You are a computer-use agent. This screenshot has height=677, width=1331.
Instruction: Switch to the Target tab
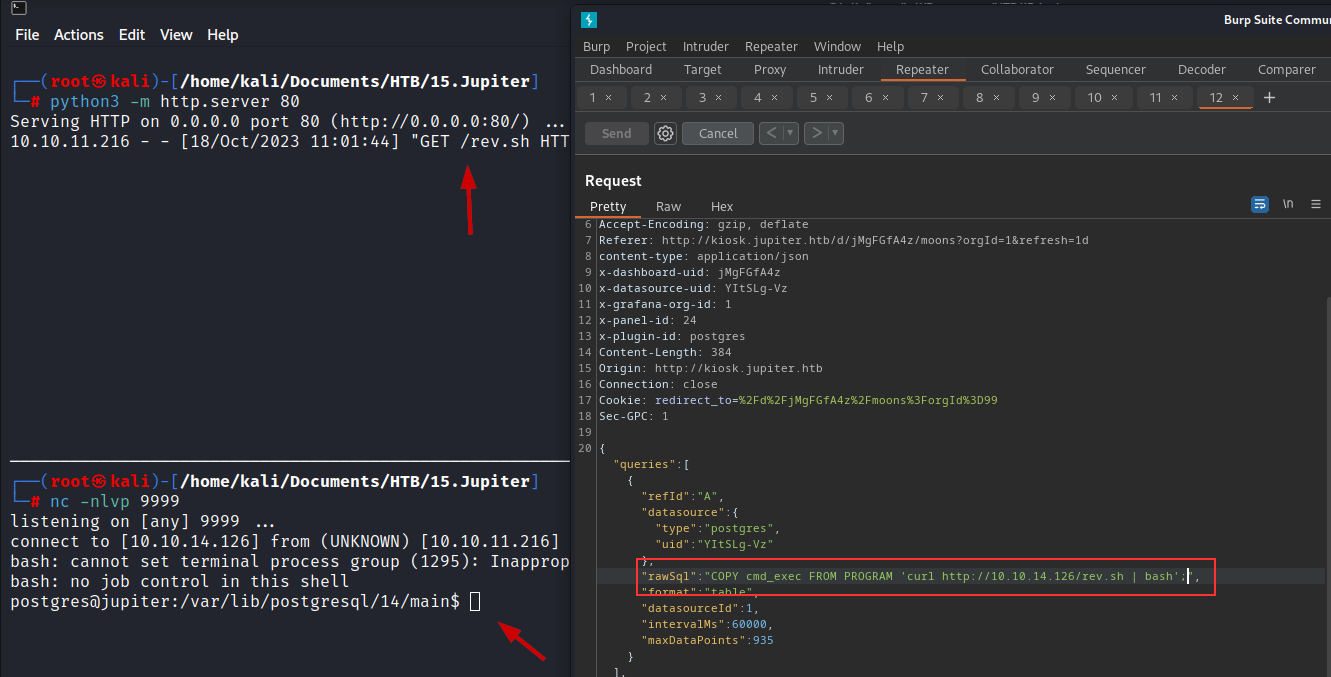click(703, 70)
